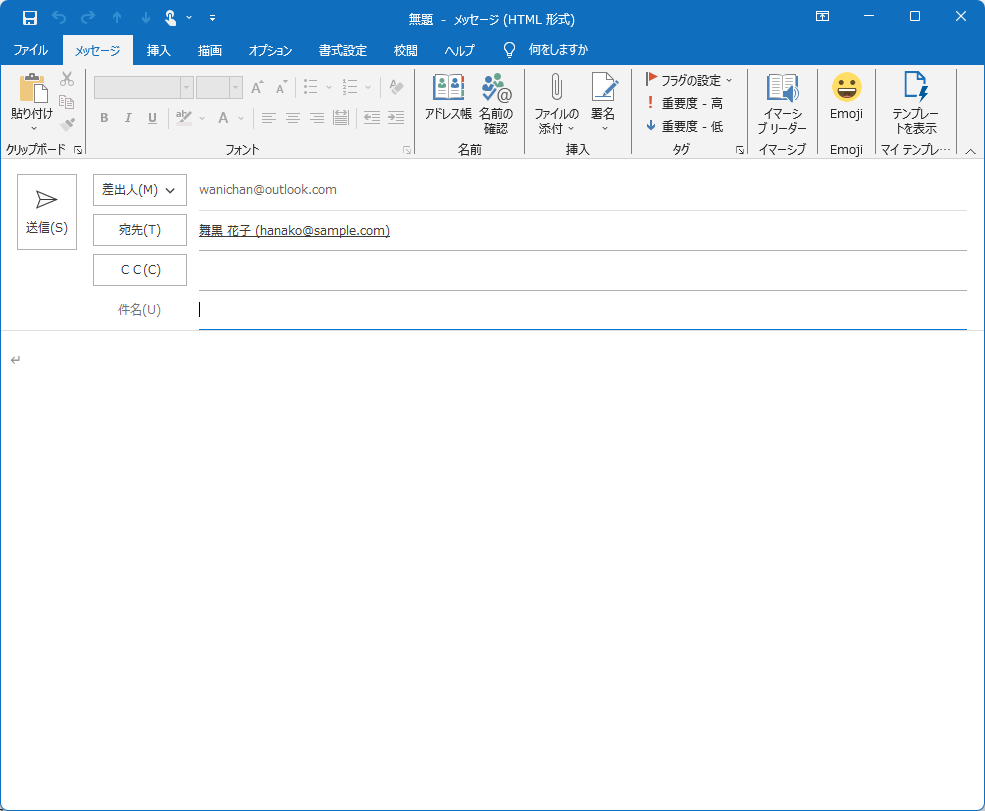The height and width of the screenshot is (811, 985).
Task: Click the next item down arrow
Action: pos(146,18)
